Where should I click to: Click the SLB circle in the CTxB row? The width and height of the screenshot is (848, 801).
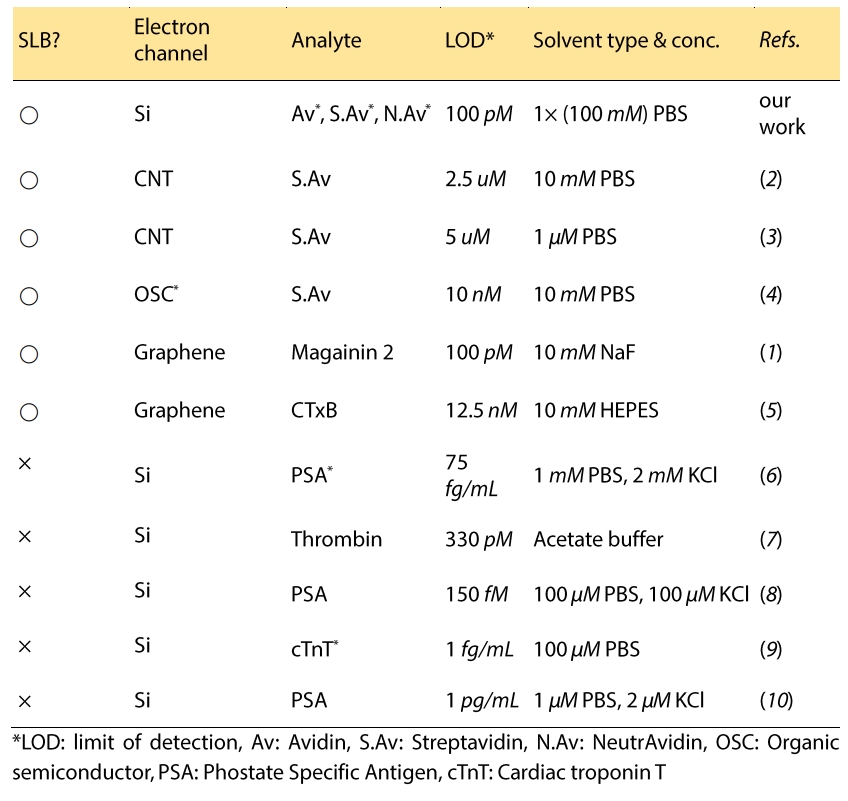point(28,411)
